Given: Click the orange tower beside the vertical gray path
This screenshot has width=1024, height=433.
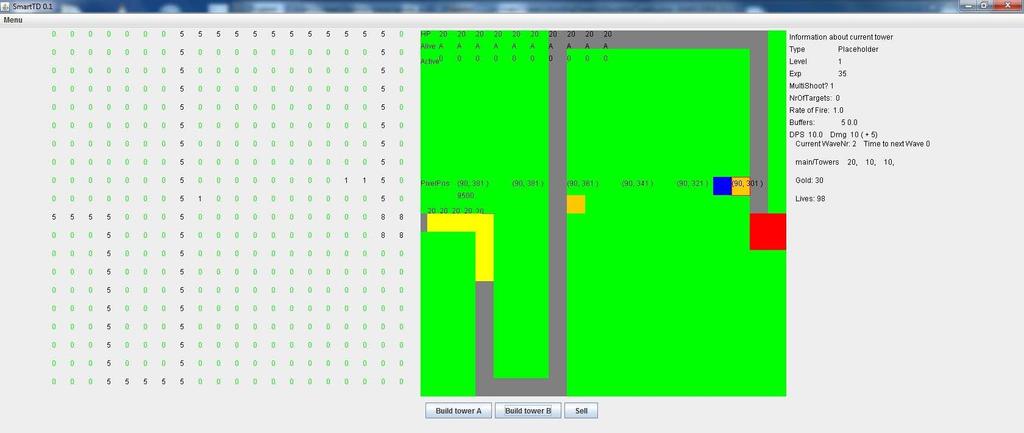Looking at the screenshot, I should tap(576, 204).
